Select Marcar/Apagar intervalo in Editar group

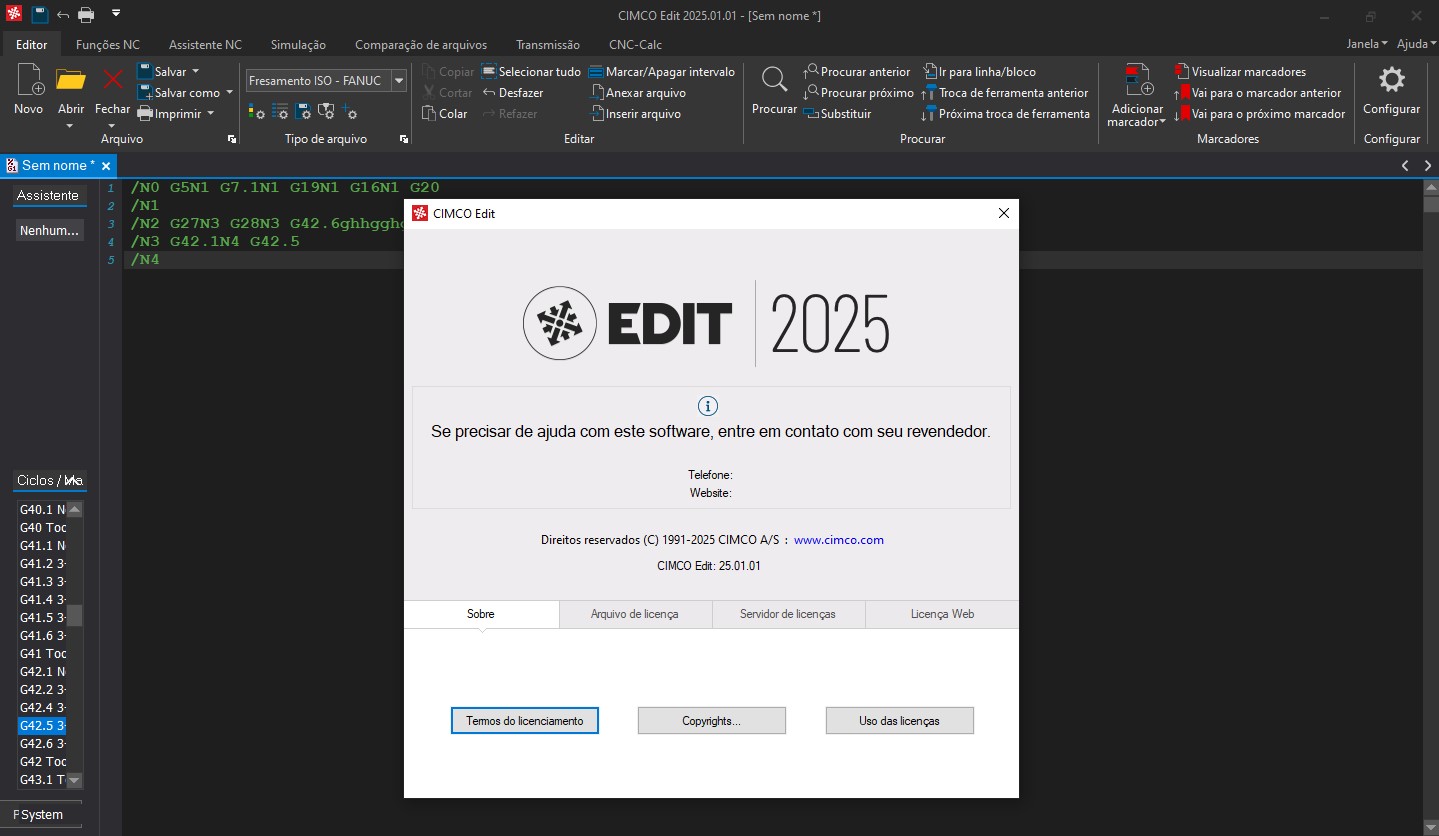[596, 71]
